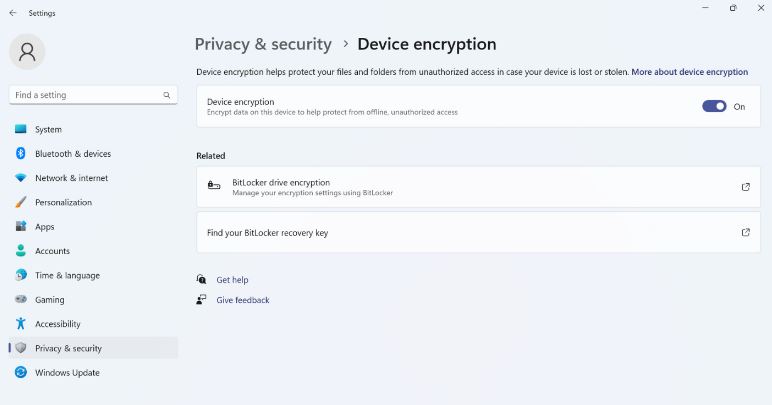Open the More about device encryption link
The width and height of the screenshot is (772, 405).
tap(689, 72)
